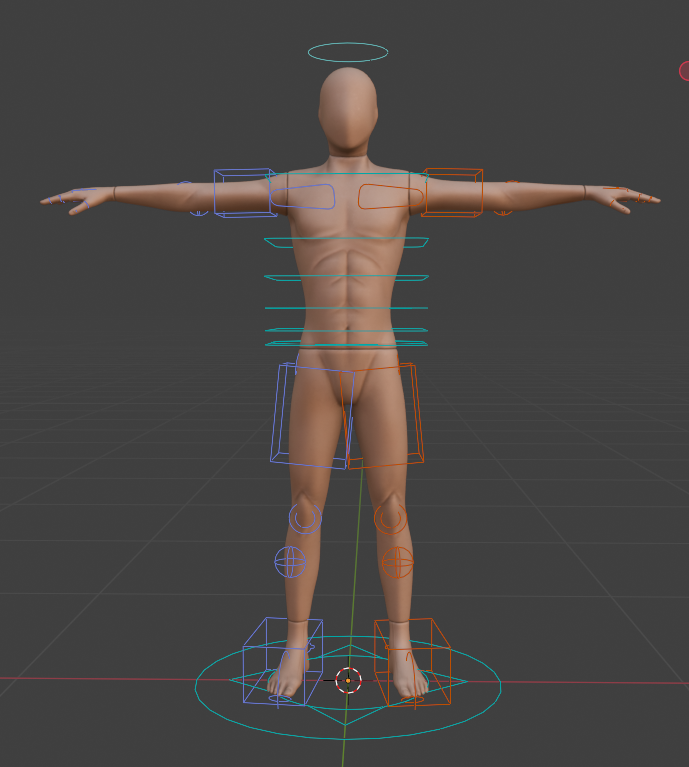Image resolution: width=689 pixels, height=767 pixels.
Task: Select the small orange elbow control widget
Action: pos(503,213)
